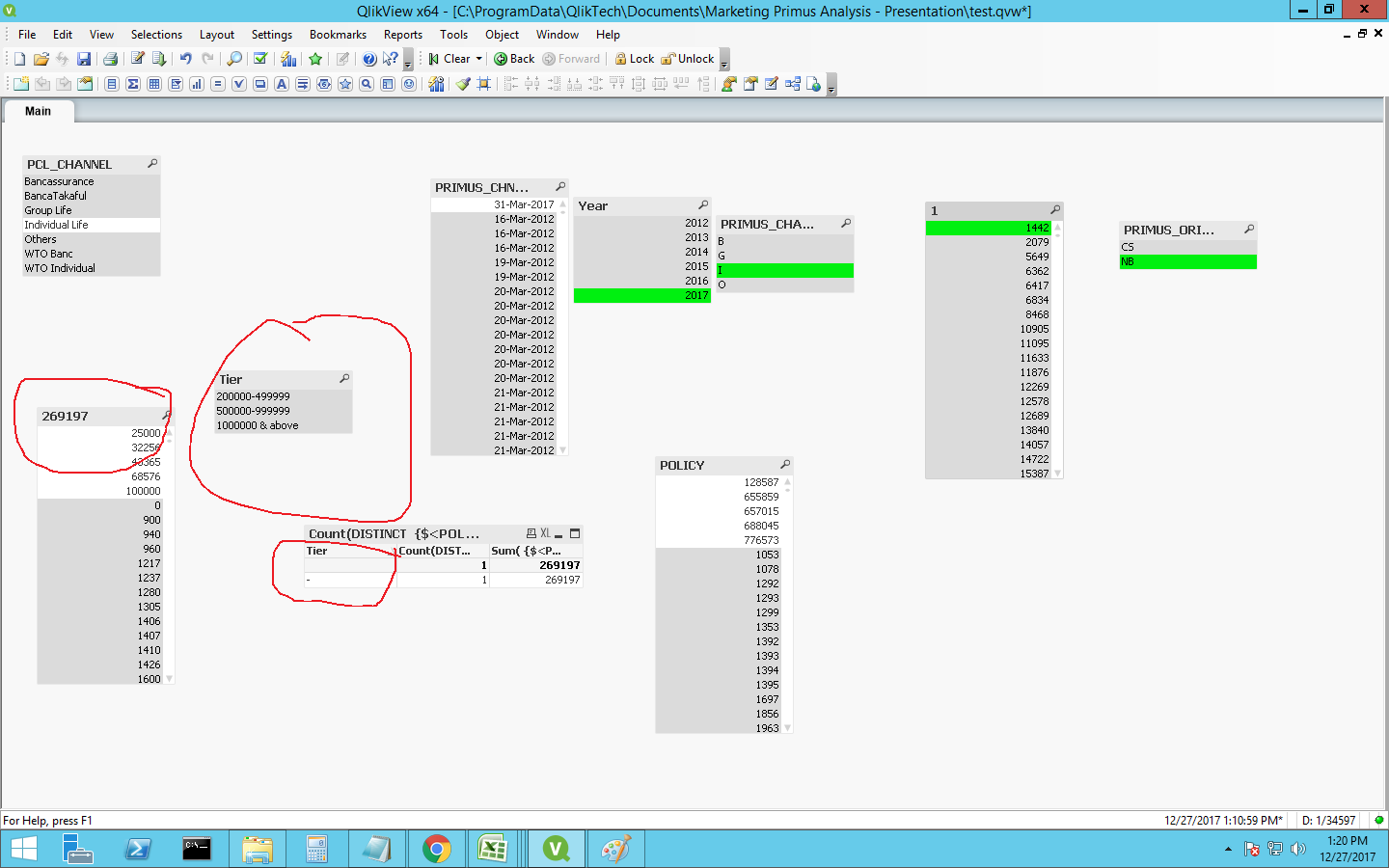Click the Open document folder icon
Viewport: 1389px width, 868px height.
tap(41, 59)
